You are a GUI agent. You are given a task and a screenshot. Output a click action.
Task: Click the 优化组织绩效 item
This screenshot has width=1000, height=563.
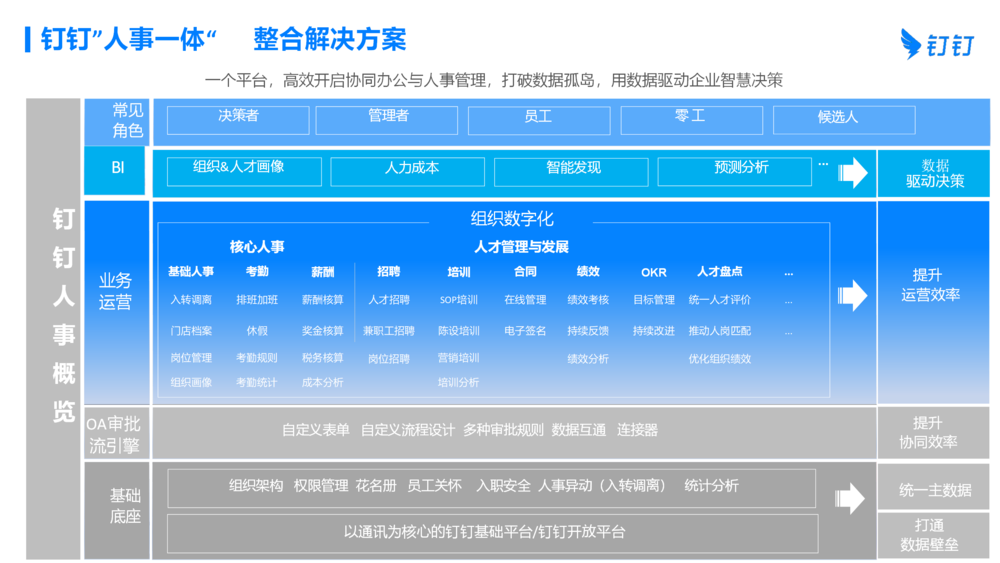[x=719, y=359]
